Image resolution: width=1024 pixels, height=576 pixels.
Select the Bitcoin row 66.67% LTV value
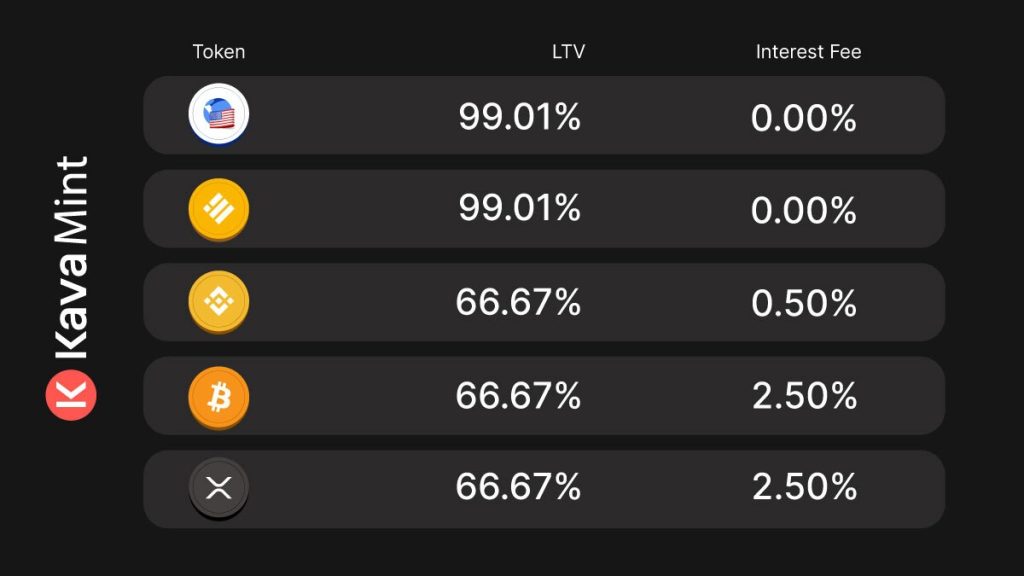tap(518, 395)
